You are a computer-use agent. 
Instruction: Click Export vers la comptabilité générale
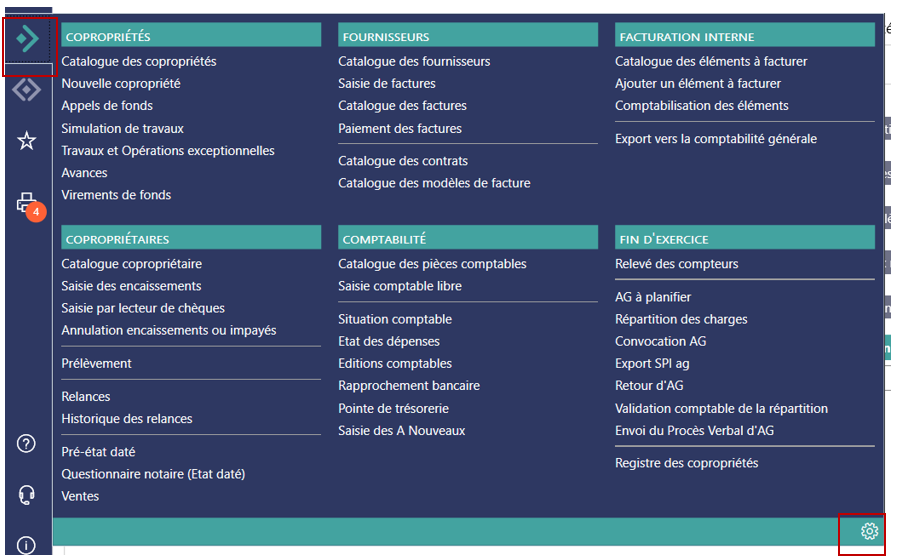pyautogui.click(x=715, y=139)
